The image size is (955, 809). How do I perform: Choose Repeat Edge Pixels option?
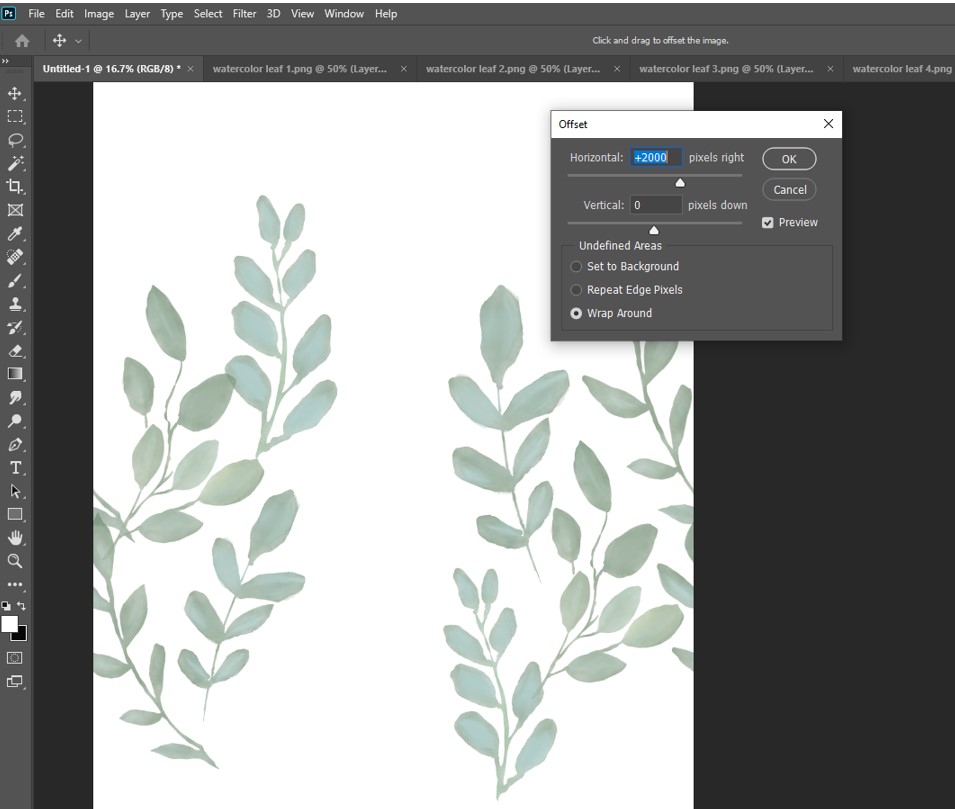(576, 290)
